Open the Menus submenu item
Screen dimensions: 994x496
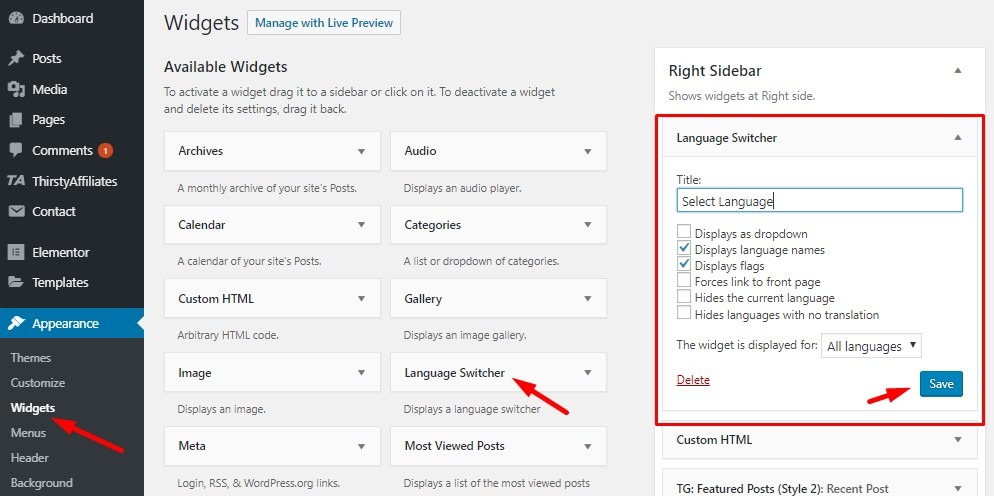click(x=28, y=433)
